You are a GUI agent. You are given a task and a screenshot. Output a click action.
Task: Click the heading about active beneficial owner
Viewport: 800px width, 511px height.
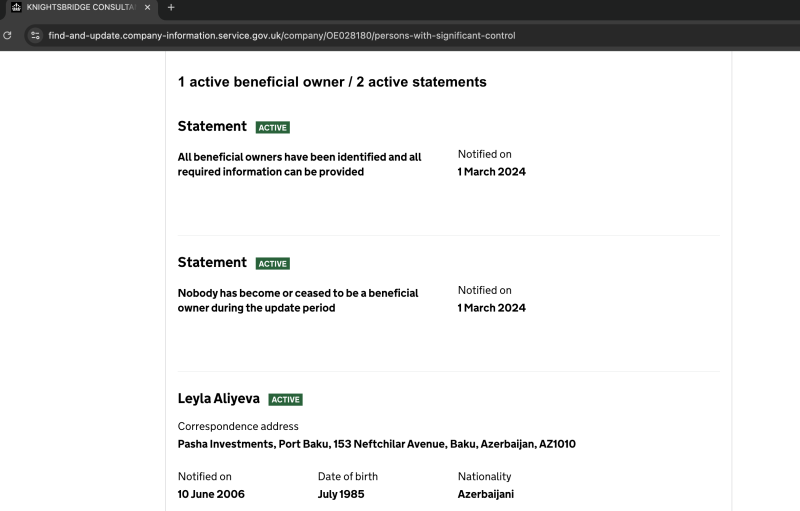click(x=332, y=82)
